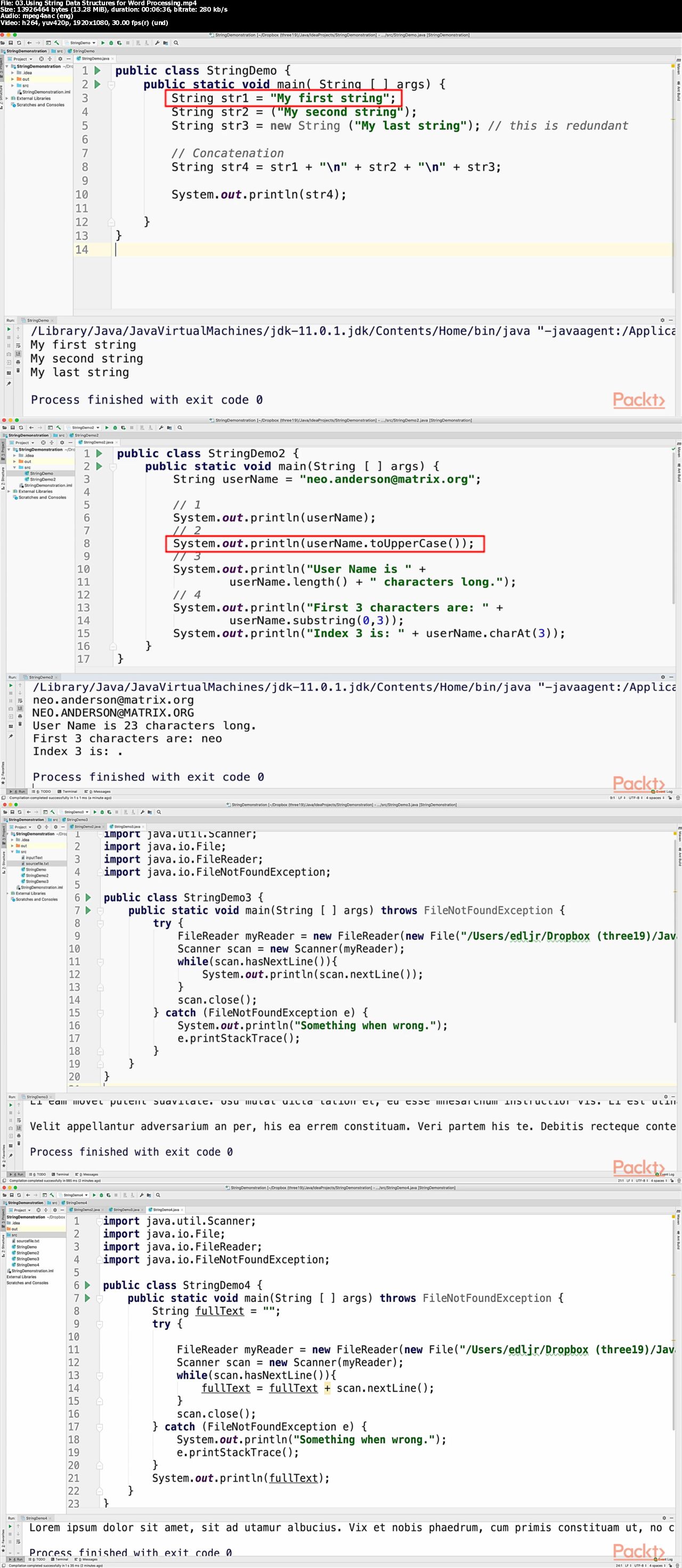This screenshot has height=1568, width=682.
Task: Collapse all icon in StringDemo window Project panel
Action: click(x=50, y=59)
